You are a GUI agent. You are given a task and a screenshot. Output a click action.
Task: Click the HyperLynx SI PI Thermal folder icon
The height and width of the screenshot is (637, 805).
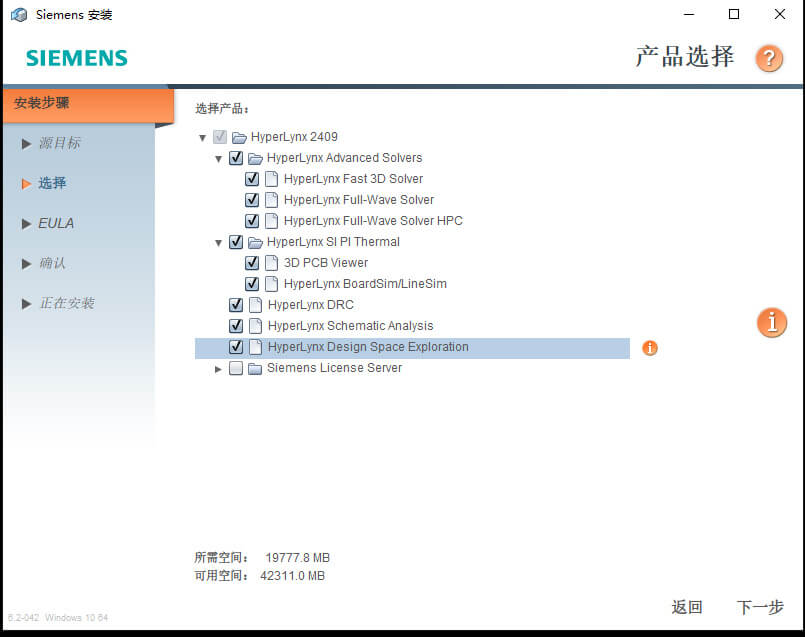[x=255, y=242]
